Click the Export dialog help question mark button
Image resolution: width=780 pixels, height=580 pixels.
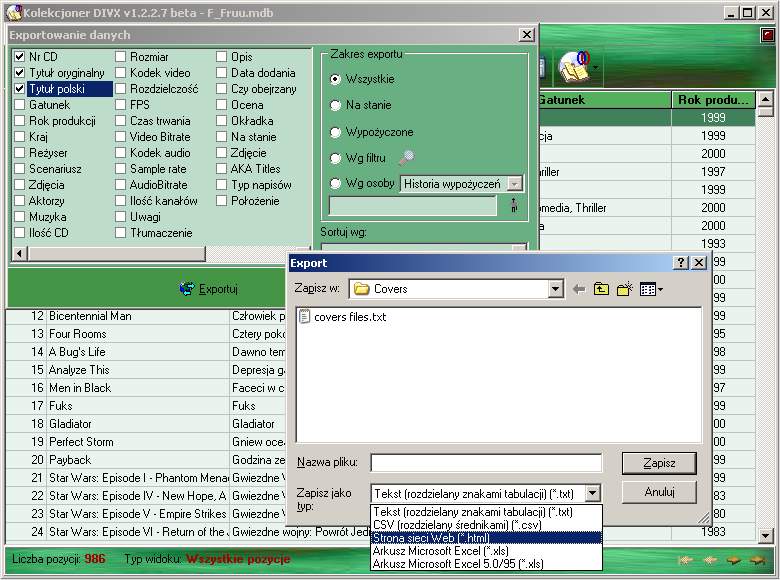[x=681, y=263]
